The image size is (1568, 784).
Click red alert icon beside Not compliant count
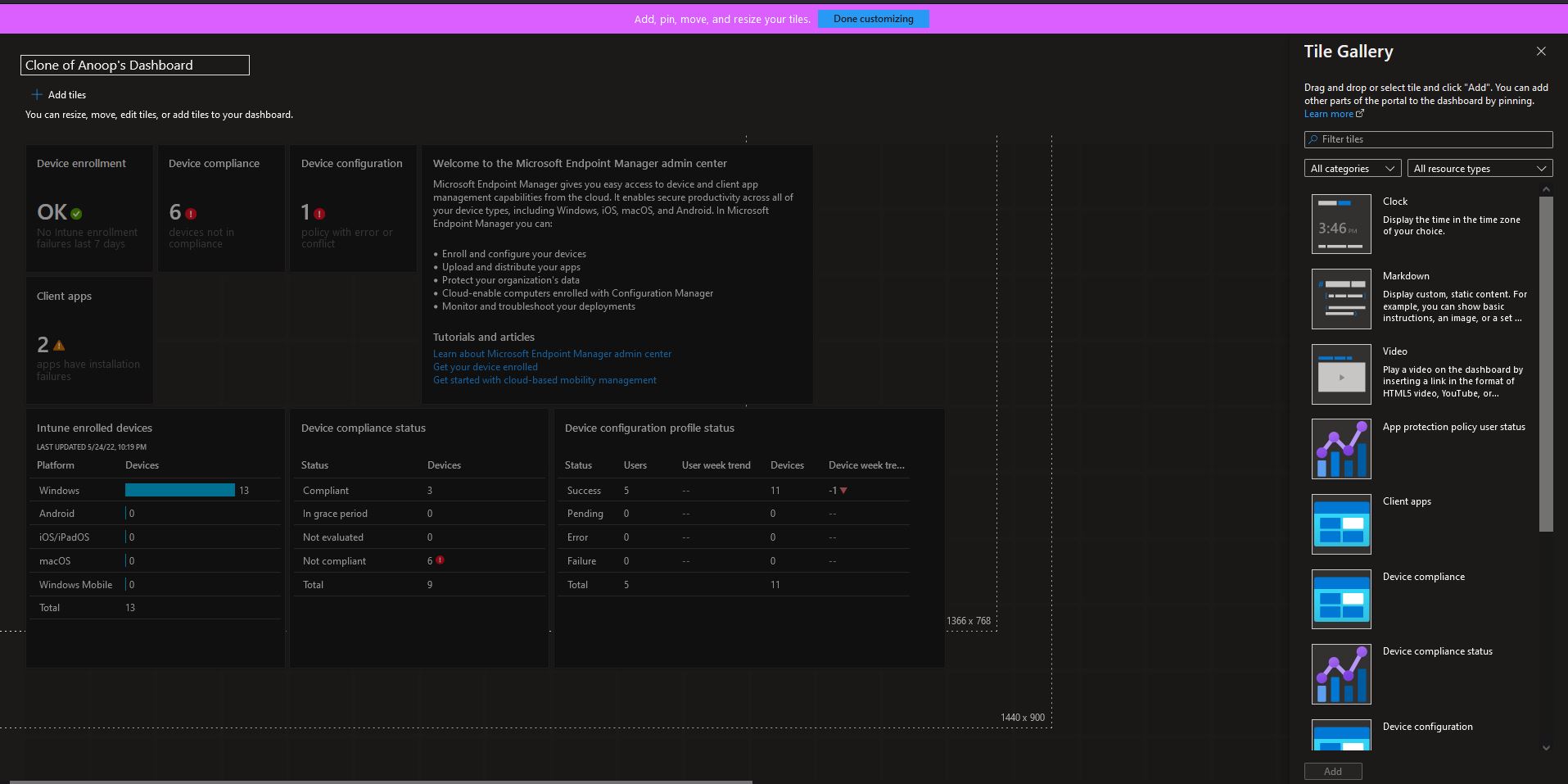[440, 560]
